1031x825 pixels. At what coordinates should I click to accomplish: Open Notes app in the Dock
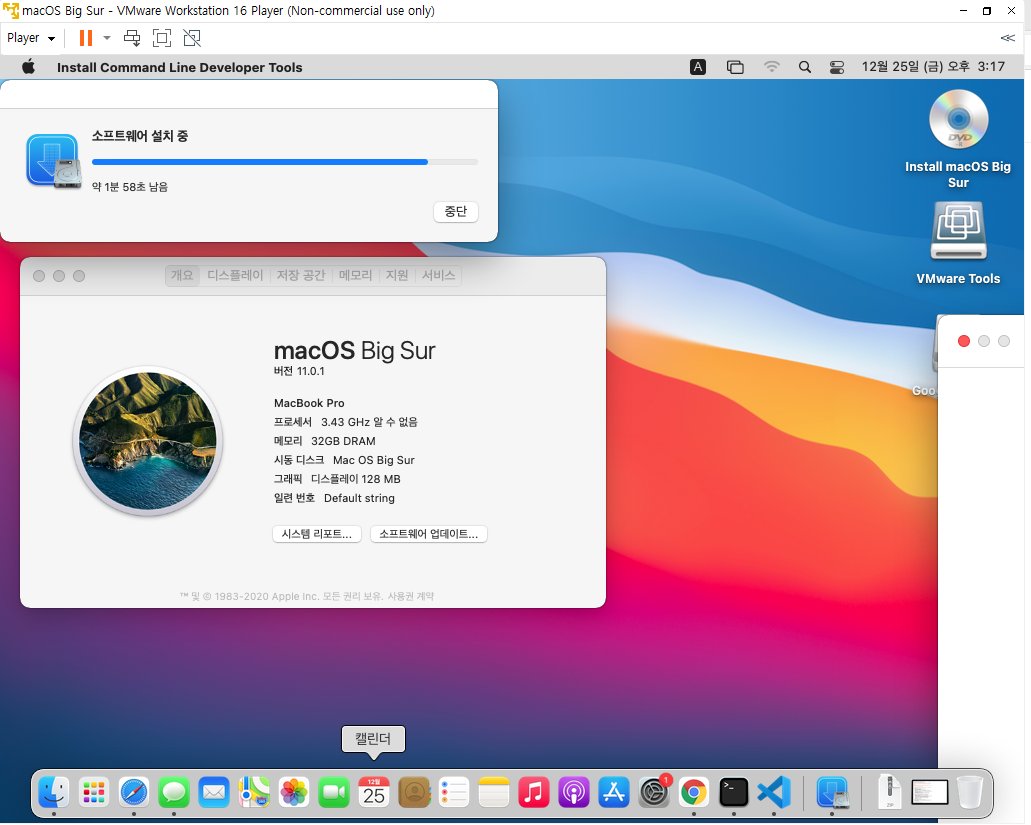pyautogui.click(x=494, y=792)
